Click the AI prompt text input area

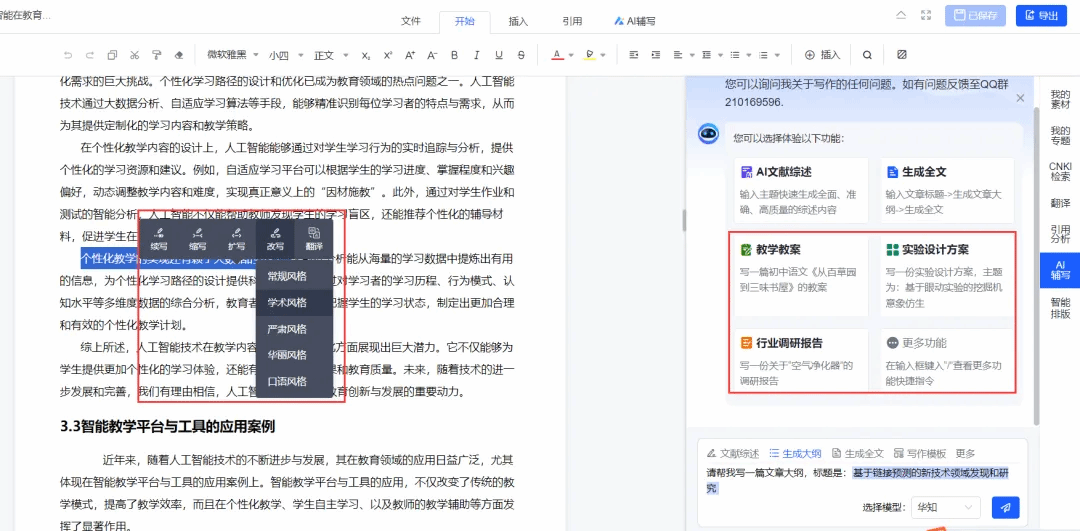pos(860,480)
